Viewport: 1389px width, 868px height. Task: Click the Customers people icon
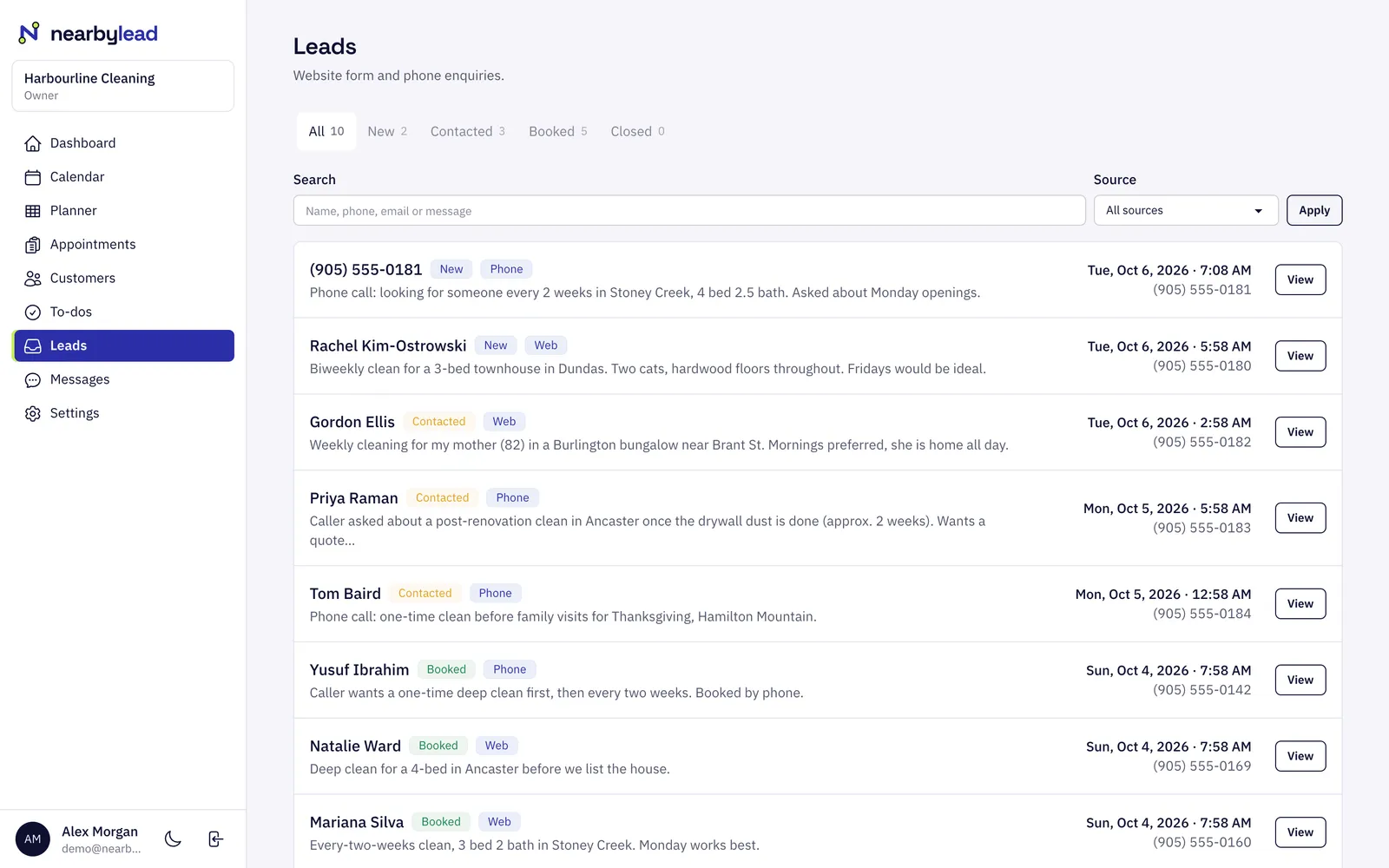[x=33, y=279]
